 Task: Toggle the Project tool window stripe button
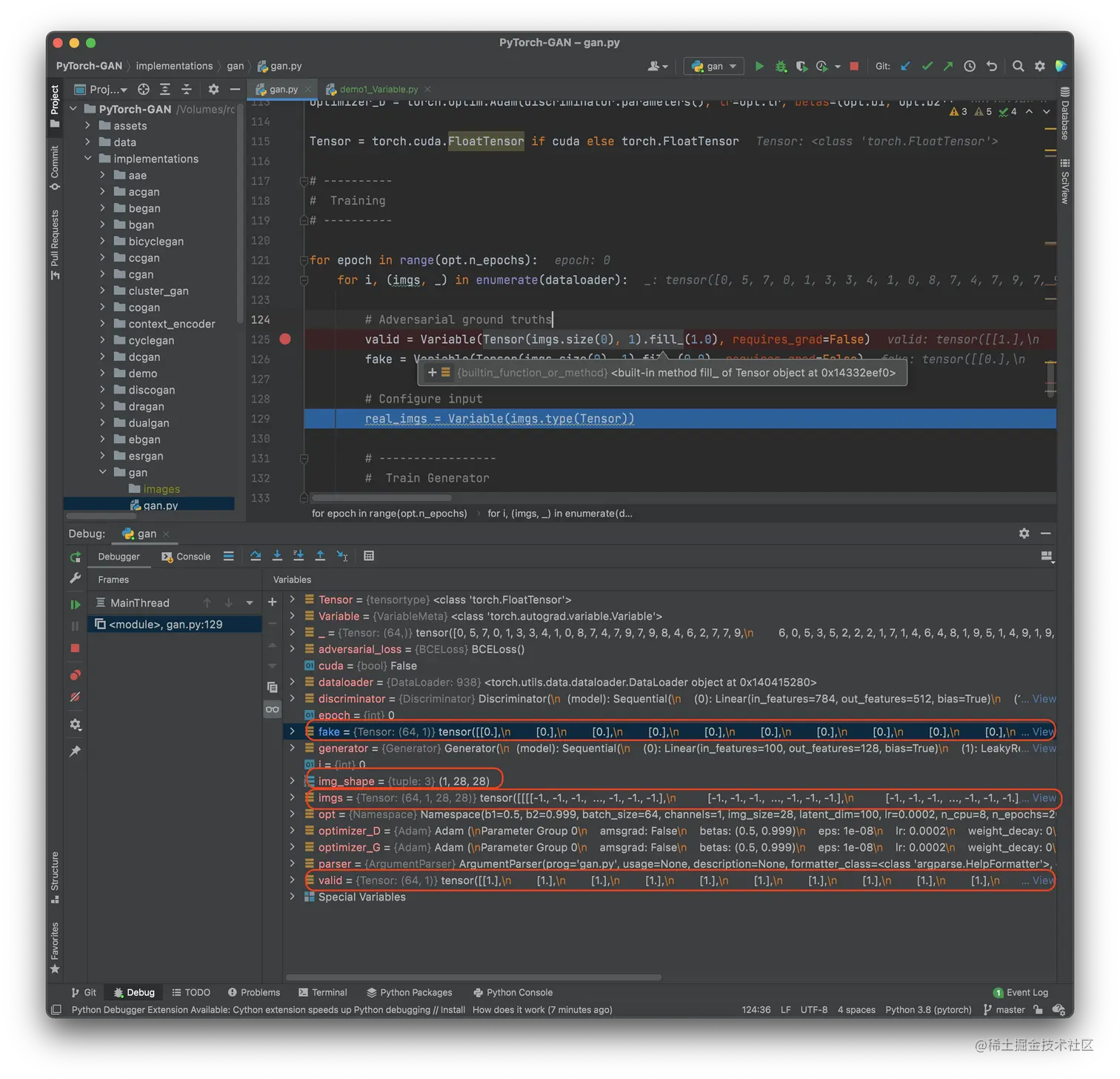tap(55, 106)
